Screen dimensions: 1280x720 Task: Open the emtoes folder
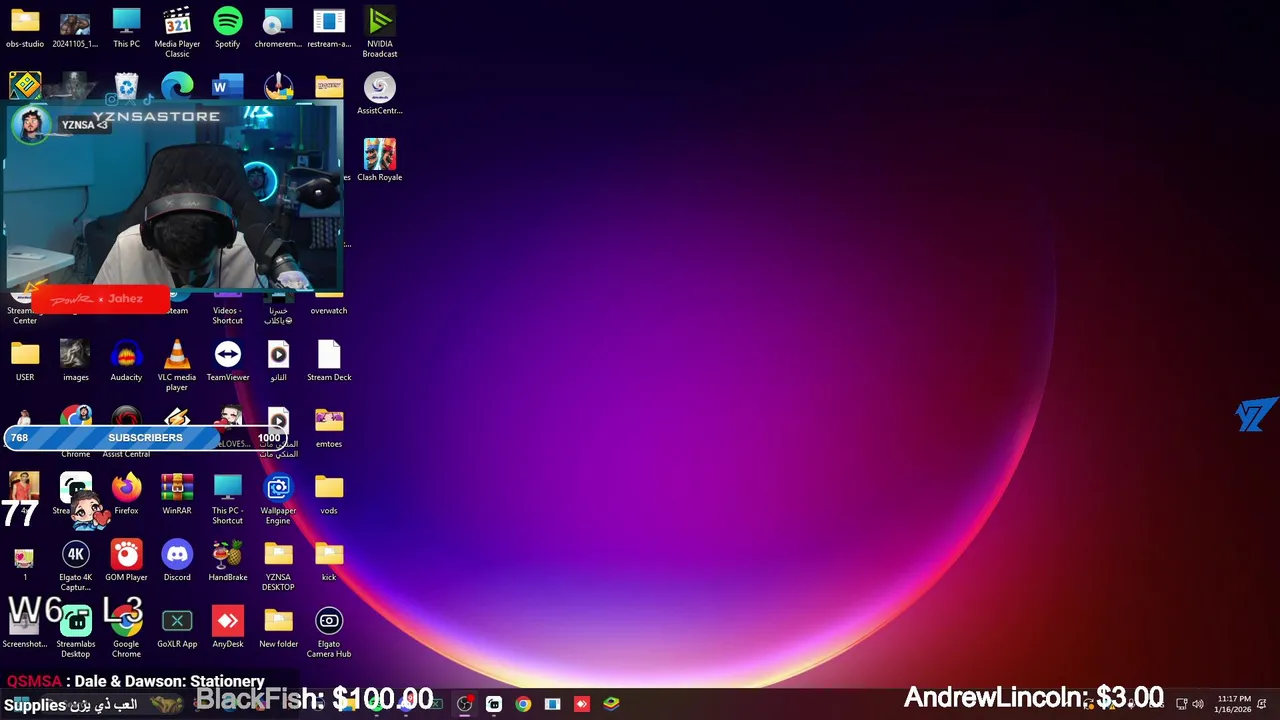[329, 428]
